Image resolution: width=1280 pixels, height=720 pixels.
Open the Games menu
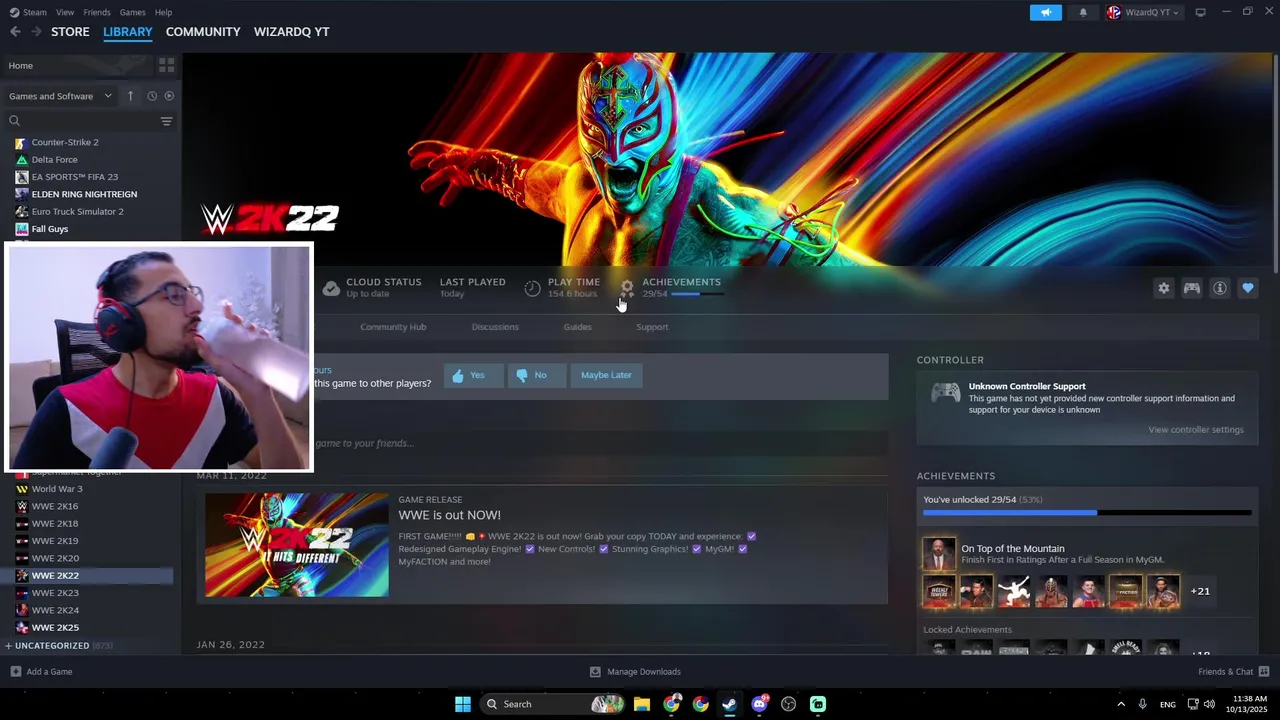point(132,12)
